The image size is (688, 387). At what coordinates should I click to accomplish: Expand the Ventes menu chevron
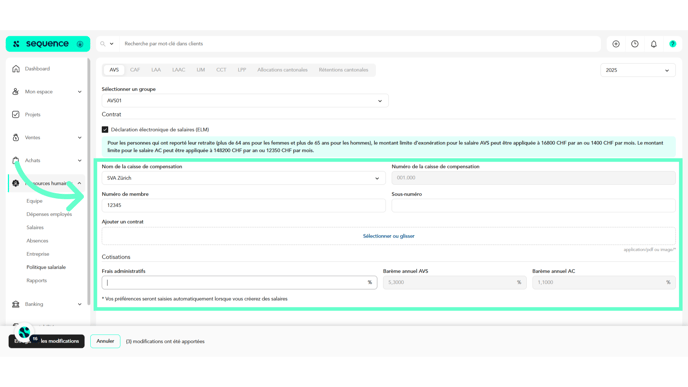pos(79,137)
